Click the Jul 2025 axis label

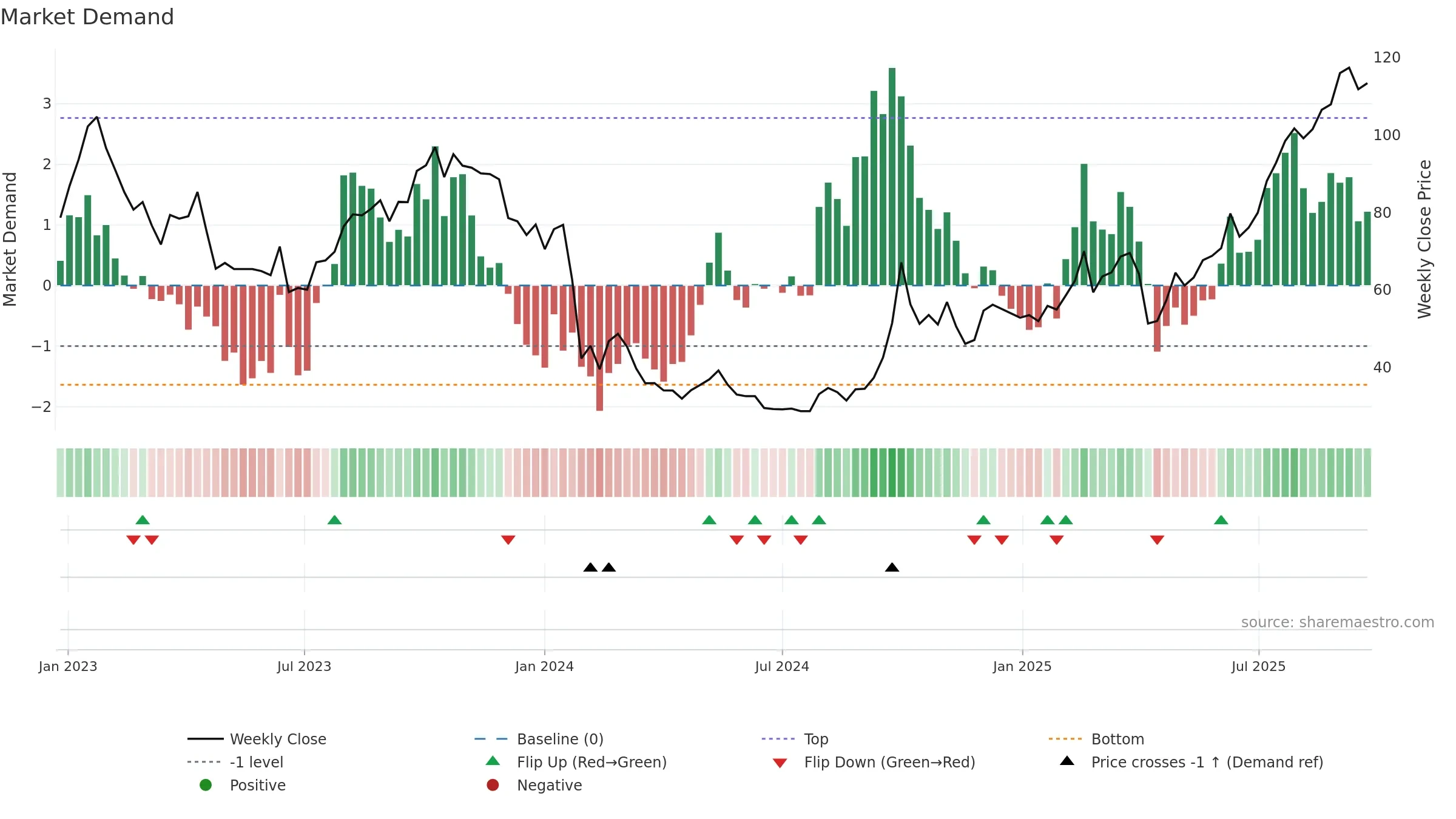pyautogui.click(x=1258, y=667)
